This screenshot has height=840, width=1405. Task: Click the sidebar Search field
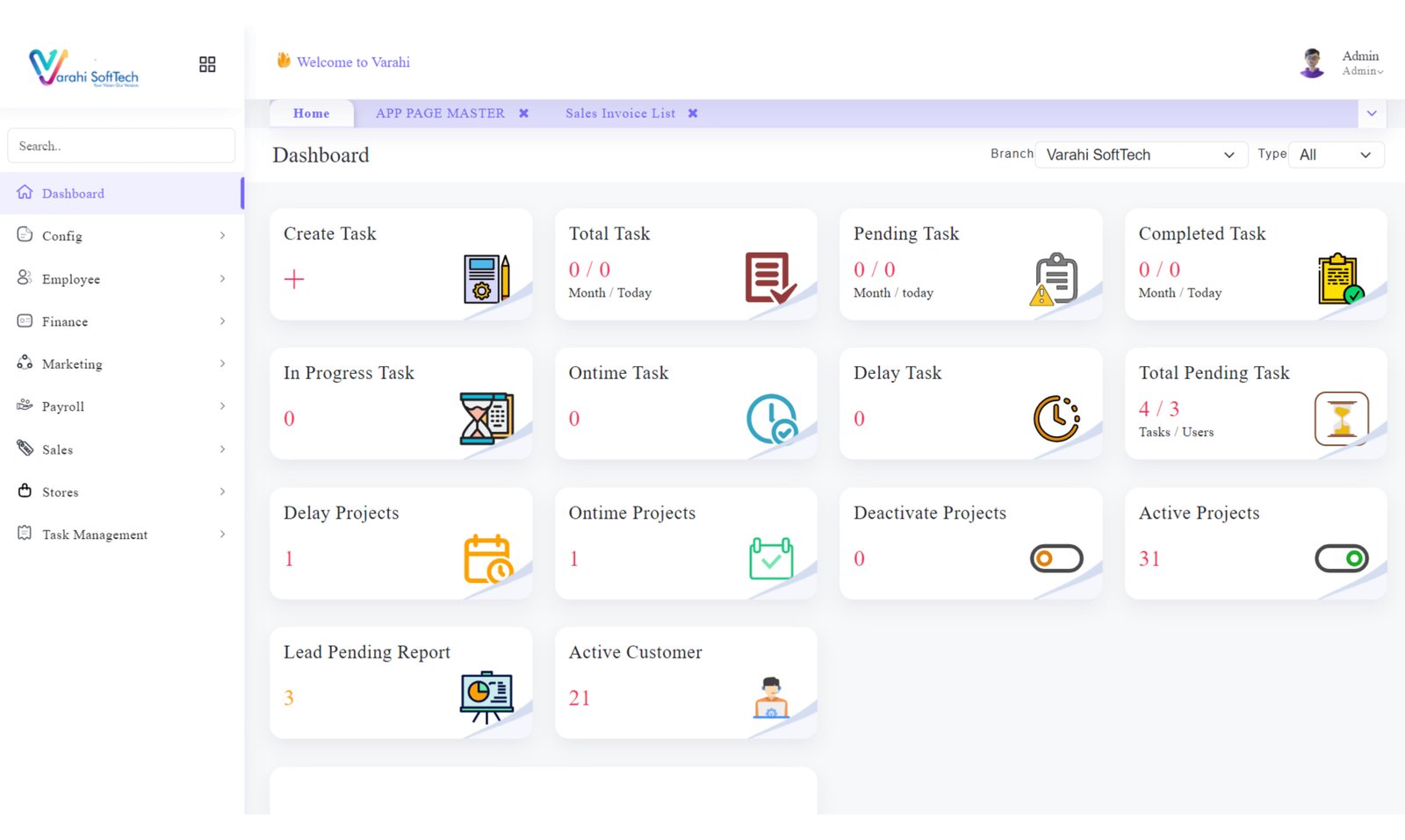click(x=121, y=146)
